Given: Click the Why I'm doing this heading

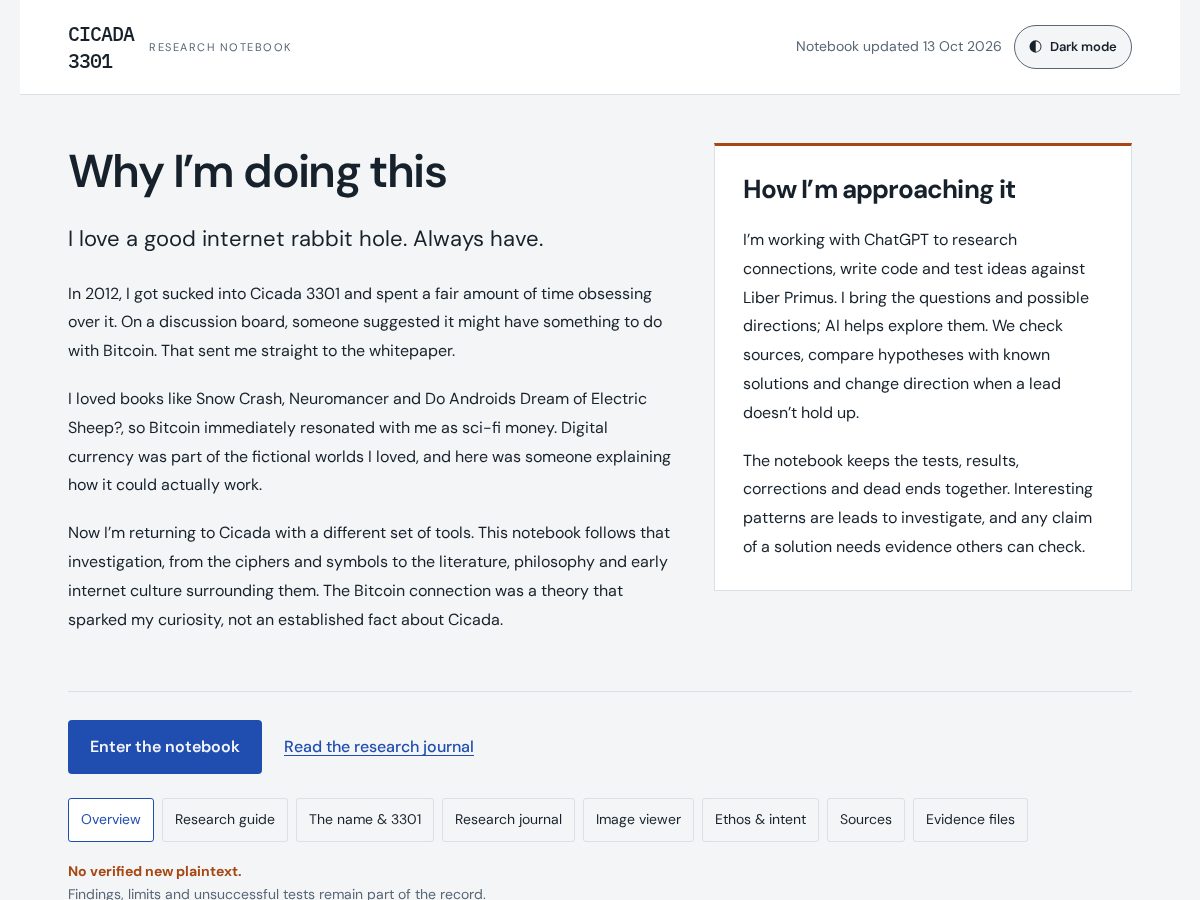Looking at the screenshot, I should 257,172.
